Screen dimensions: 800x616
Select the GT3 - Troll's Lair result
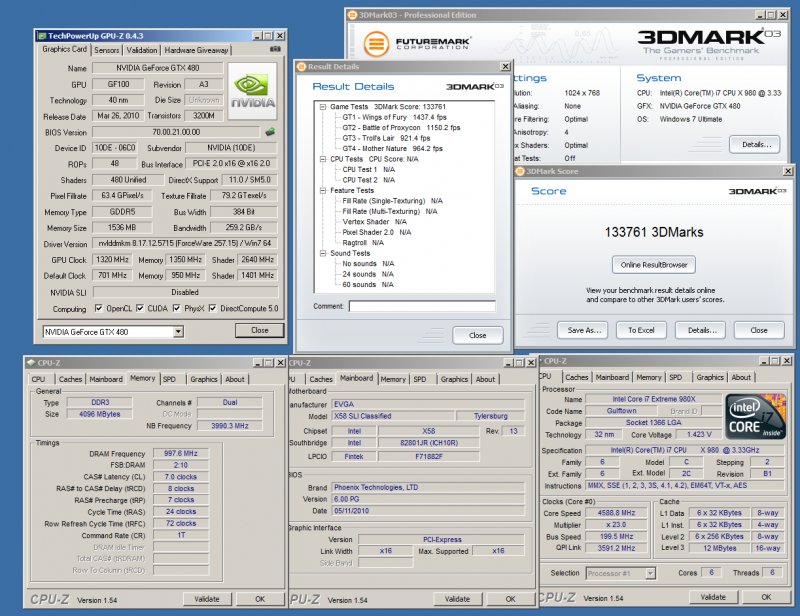click(386, 138)
